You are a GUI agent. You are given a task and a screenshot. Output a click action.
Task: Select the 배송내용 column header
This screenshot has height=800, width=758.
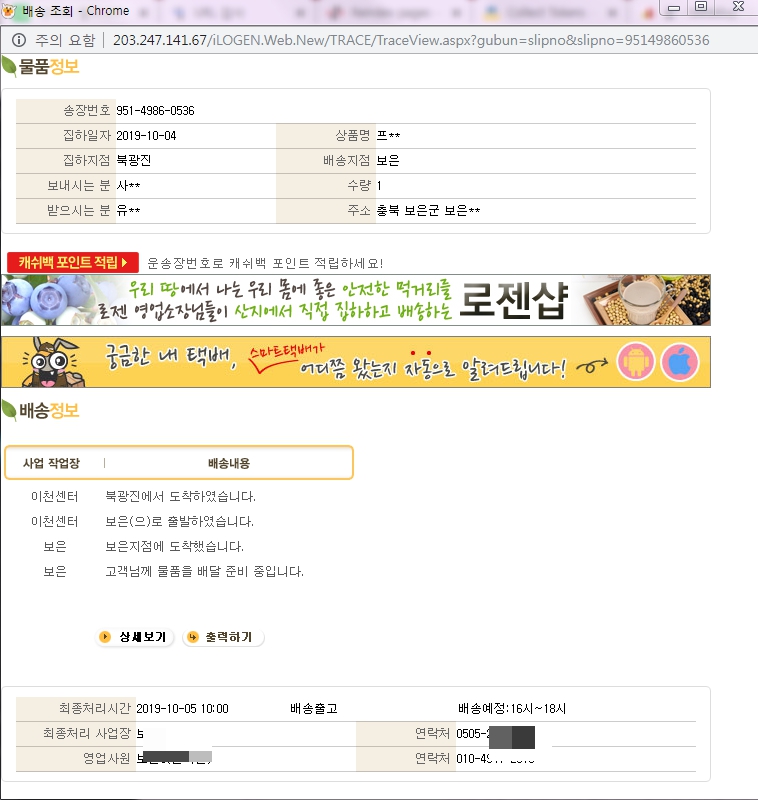pos(229,463)
